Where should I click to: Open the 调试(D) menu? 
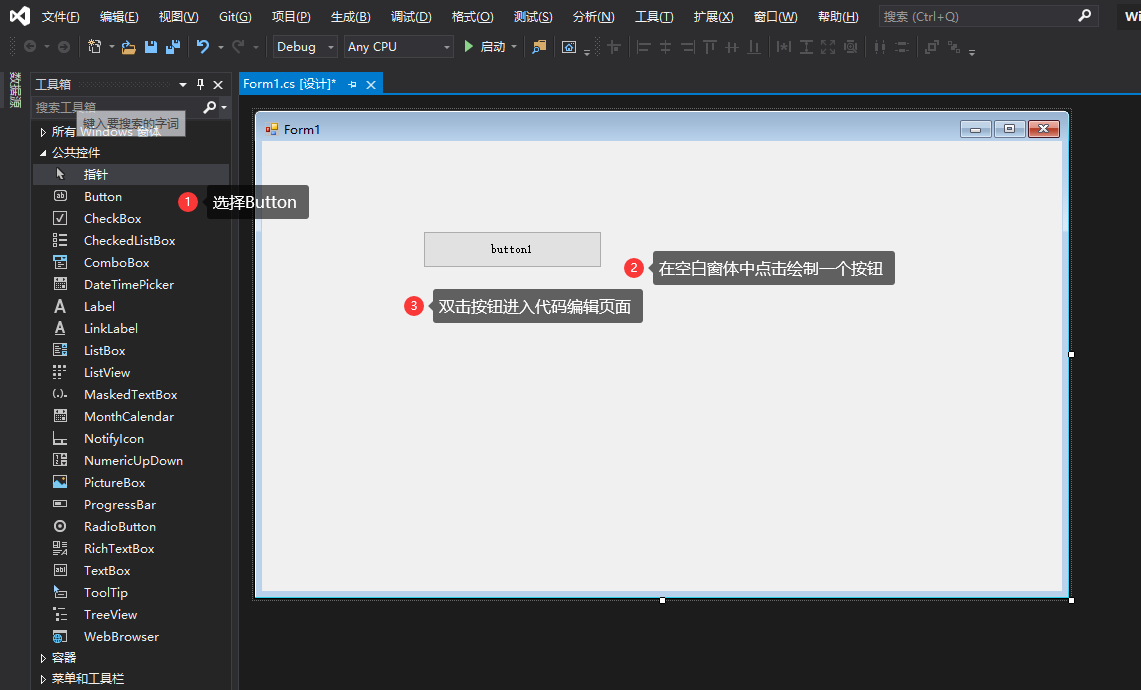[411, 17]
